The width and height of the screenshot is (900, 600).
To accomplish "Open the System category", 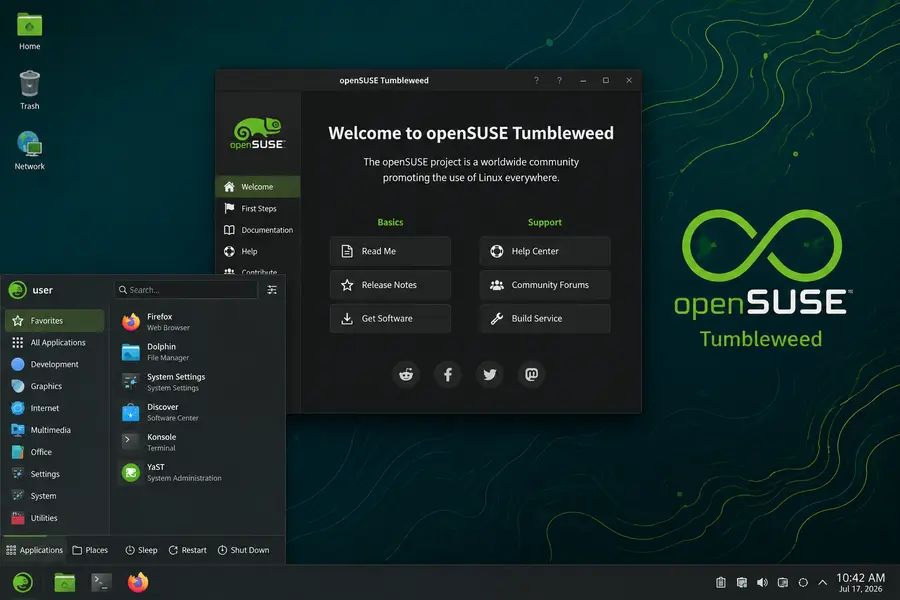I will pos(55,496).
